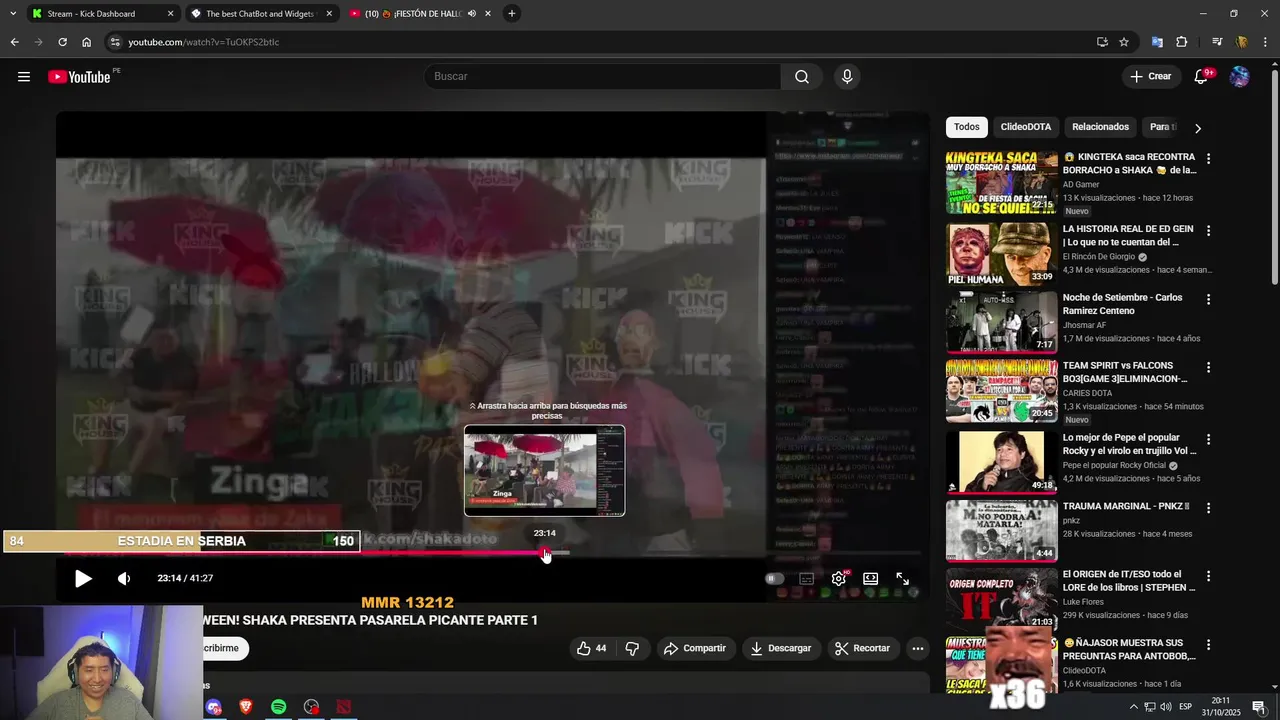
Task: Open more actions menu below video
Action: pos(917,648)
